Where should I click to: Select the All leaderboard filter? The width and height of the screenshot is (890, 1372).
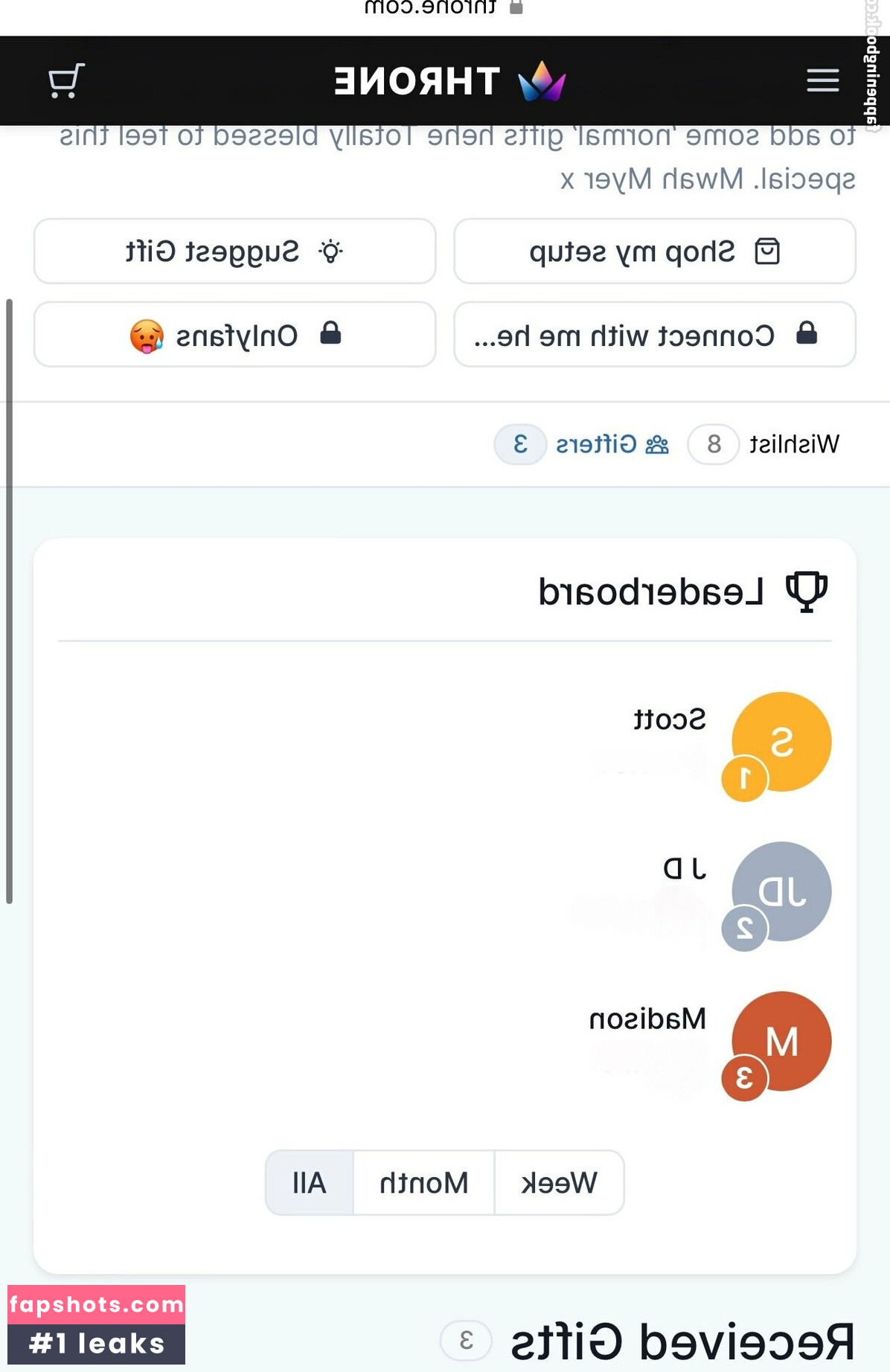click(x=310, y=1183)
